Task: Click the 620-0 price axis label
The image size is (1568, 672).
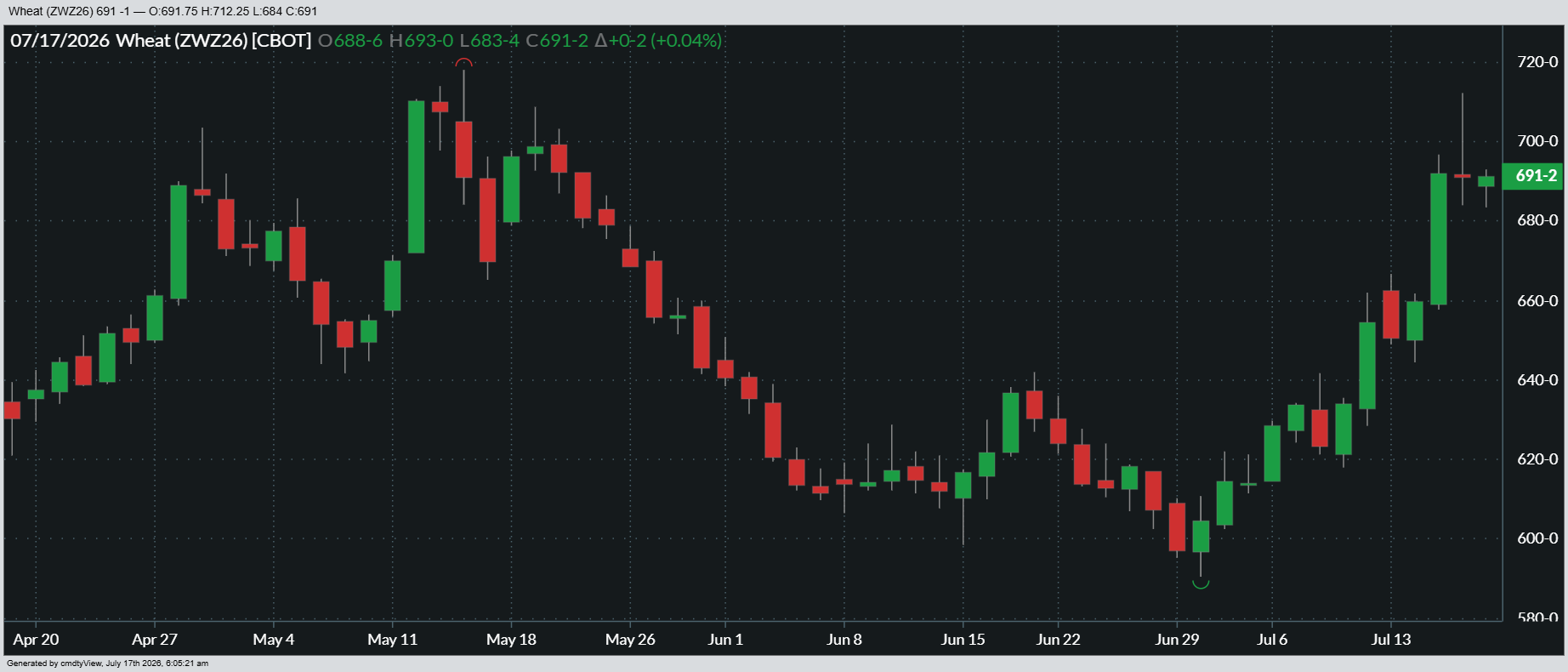Action: 1537,459
